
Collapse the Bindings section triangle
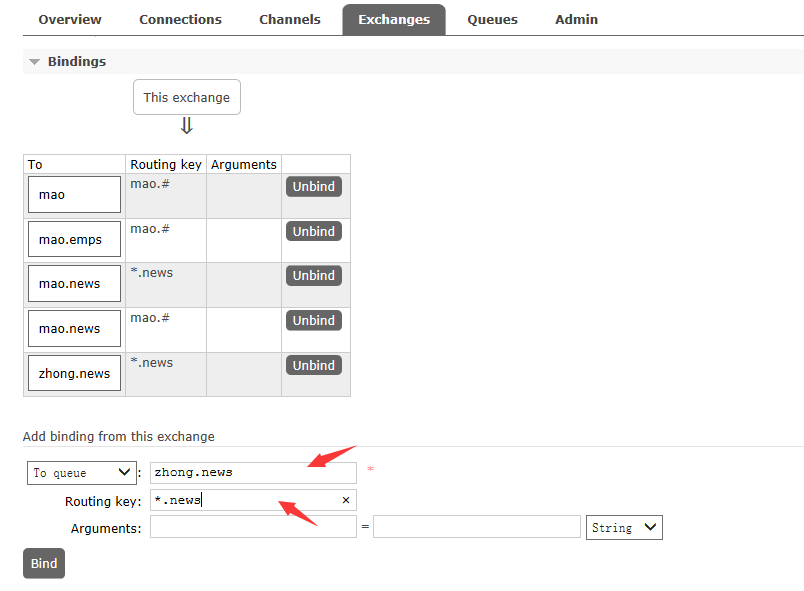pyautogui.click(x=35, y=62)
